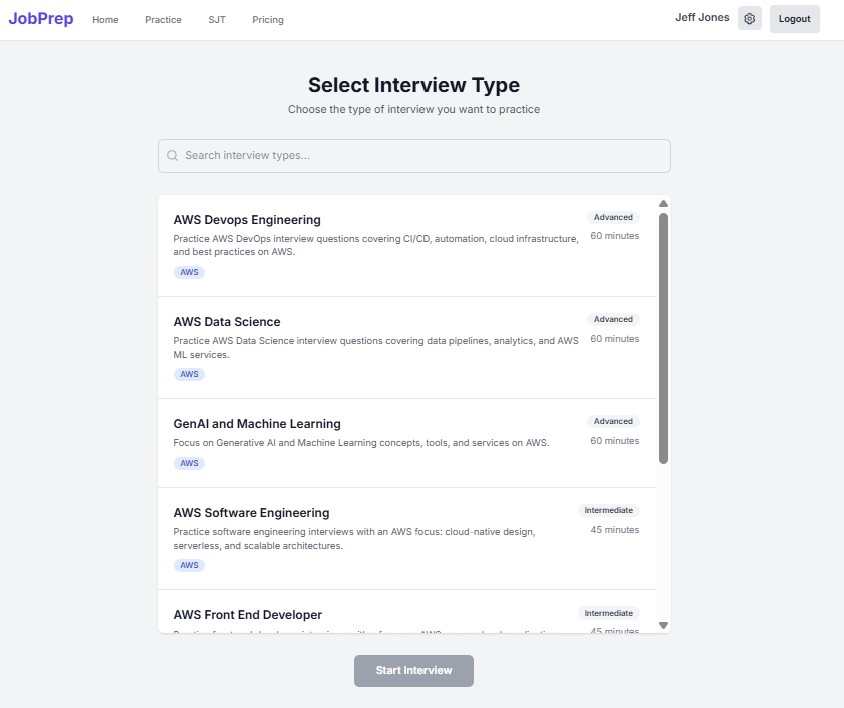The width and height of the screenshot is (844, 708).
Task: Click 60 minutes on AWS Devops Engineering
Action: coord(615,236)
